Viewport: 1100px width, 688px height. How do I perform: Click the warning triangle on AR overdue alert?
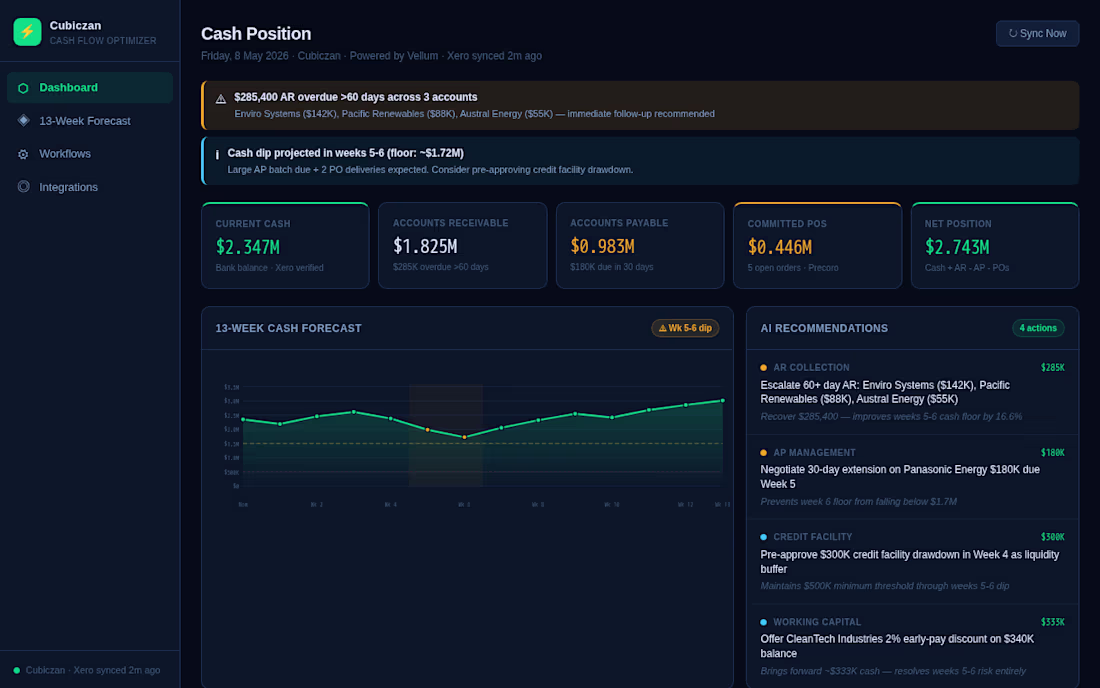tap(220, 99)
